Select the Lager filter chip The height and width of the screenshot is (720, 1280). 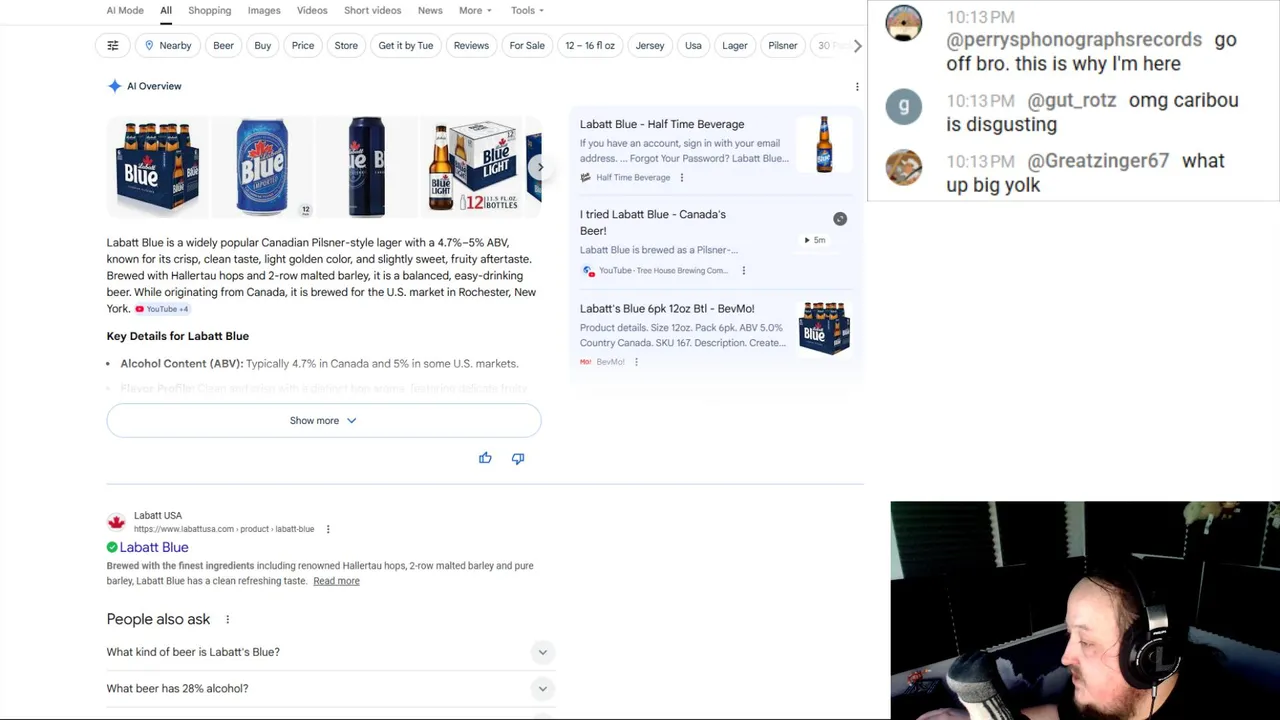[735, 45]
